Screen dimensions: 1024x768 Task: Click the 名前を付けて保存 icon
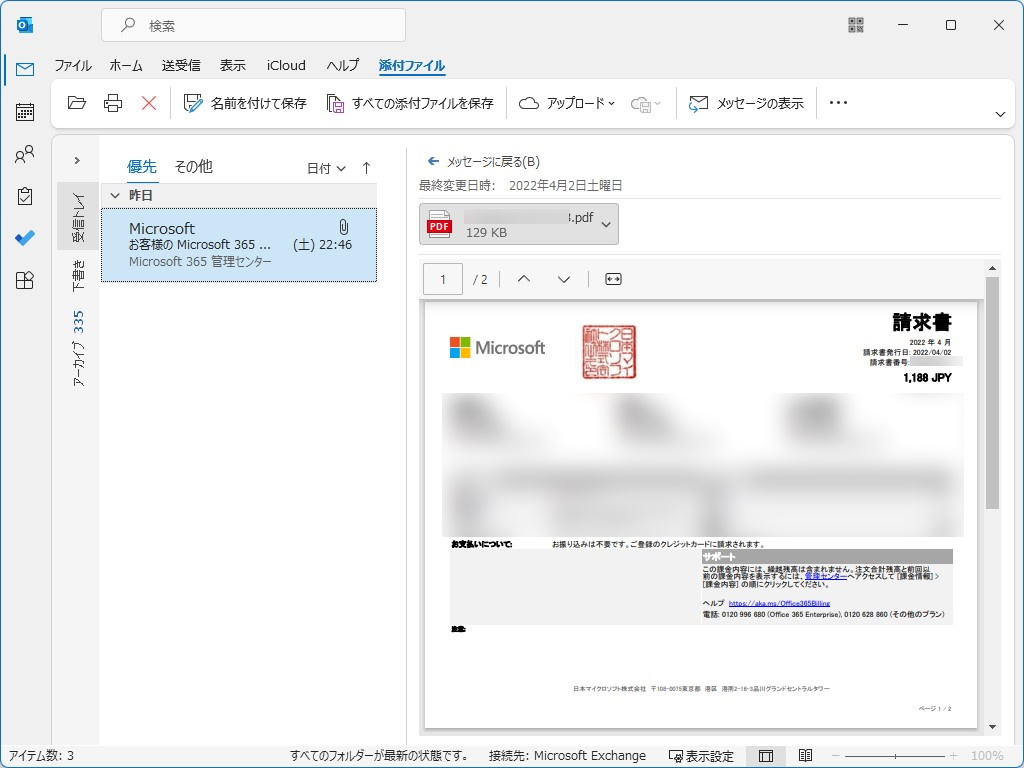click(193, 102)
